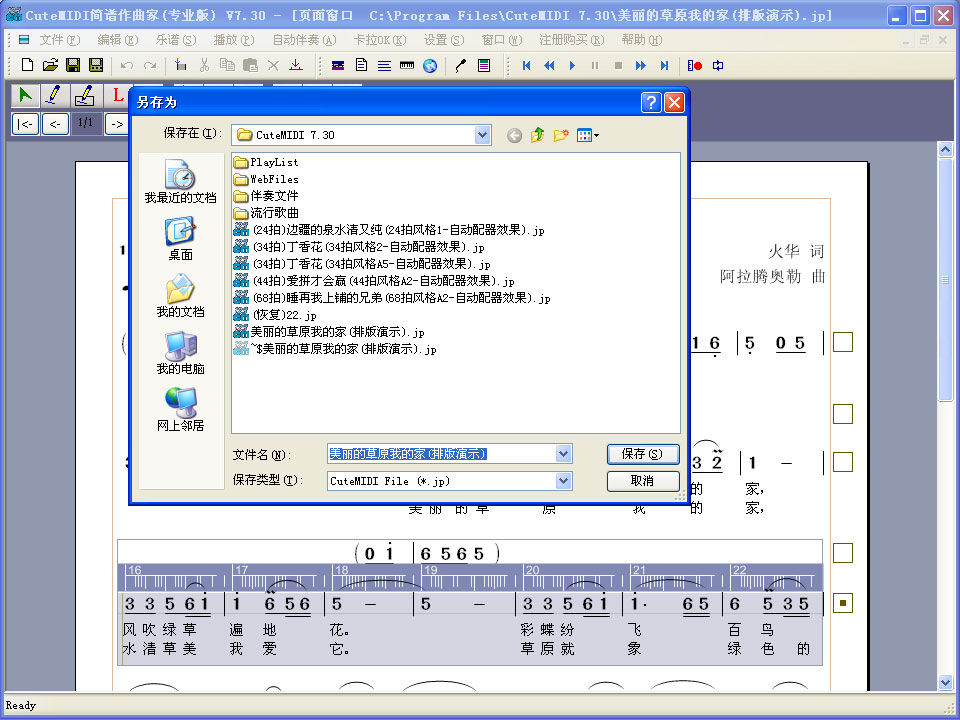The width and height of the screenshot is (960, 720).
Task: Open 桌面 desktop shortcut in places bar
Action: [x=180, y=239]
